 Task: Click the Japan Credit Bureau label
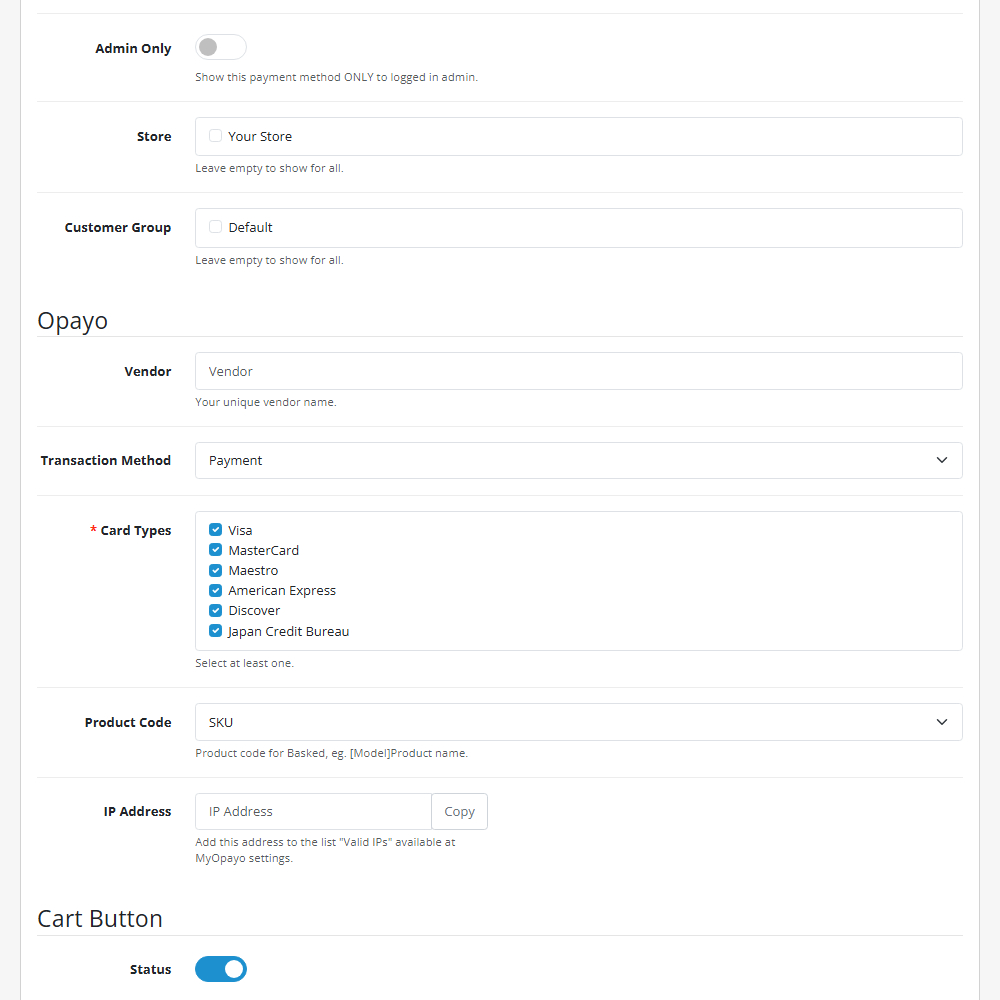pyautogui.click(x=288, y=631)
